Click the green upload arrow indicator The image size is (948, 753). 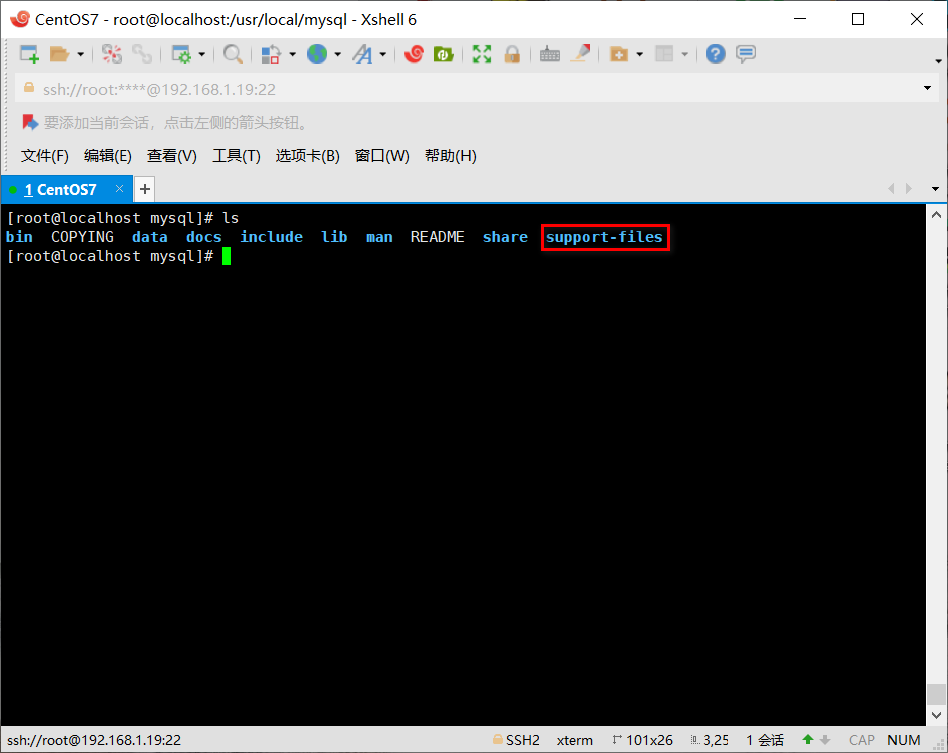coord(808,740)
